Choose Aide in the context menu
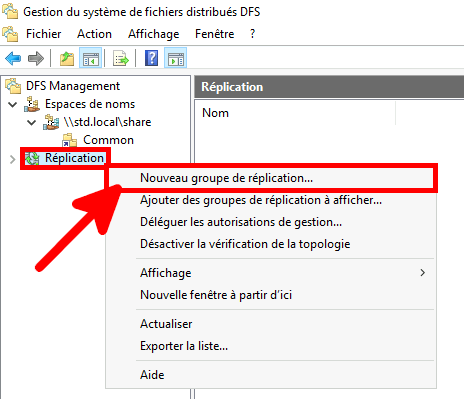 (x=270, y=375)
